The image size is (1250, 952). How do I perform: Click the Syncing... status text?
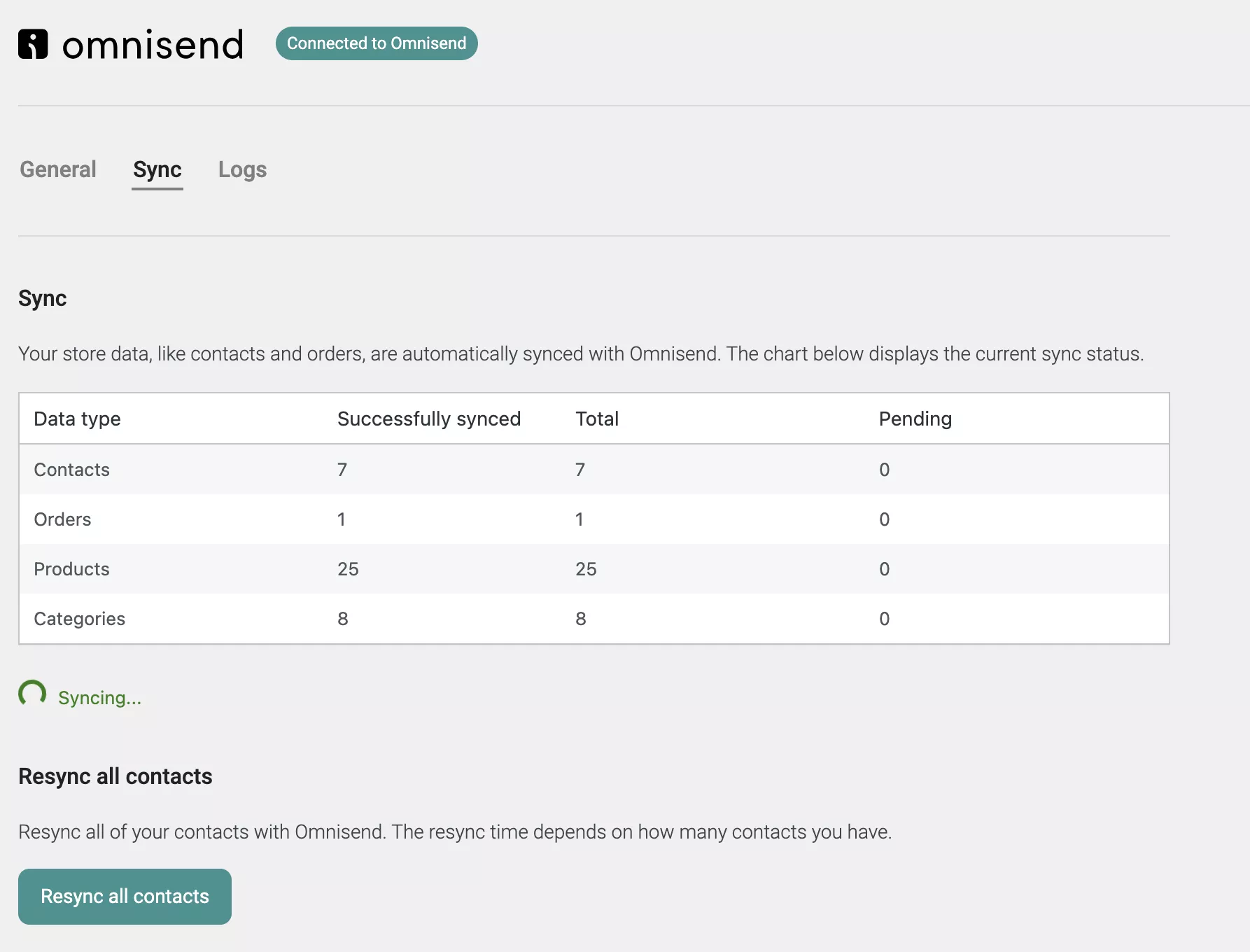99,698
